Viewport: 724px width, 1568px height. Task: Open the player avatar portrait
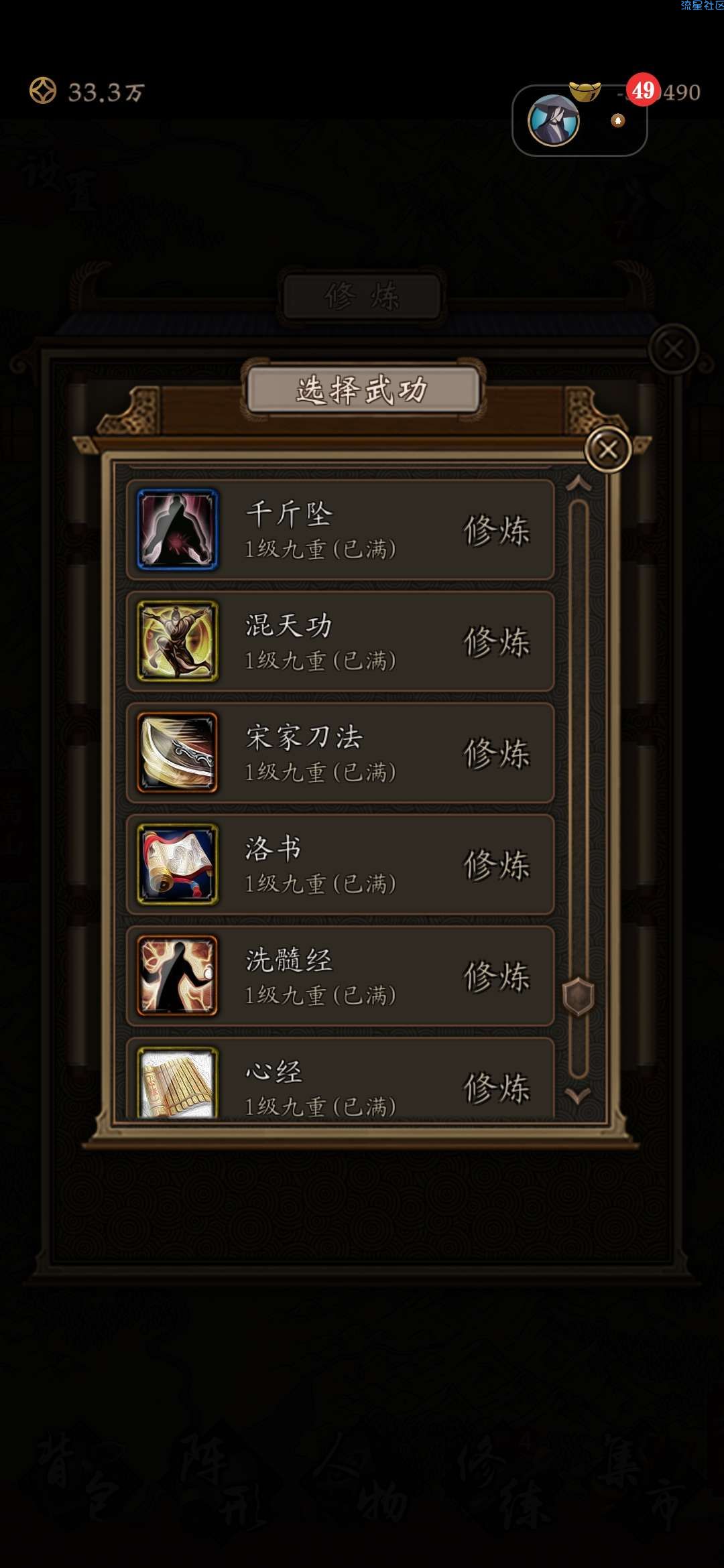coord(554,121)
